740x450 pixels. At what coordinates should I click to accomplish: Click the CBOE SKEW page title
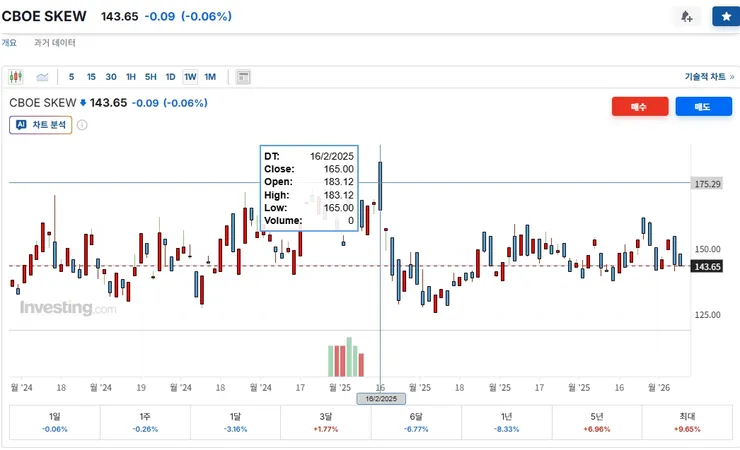click(x=44, y=16)
